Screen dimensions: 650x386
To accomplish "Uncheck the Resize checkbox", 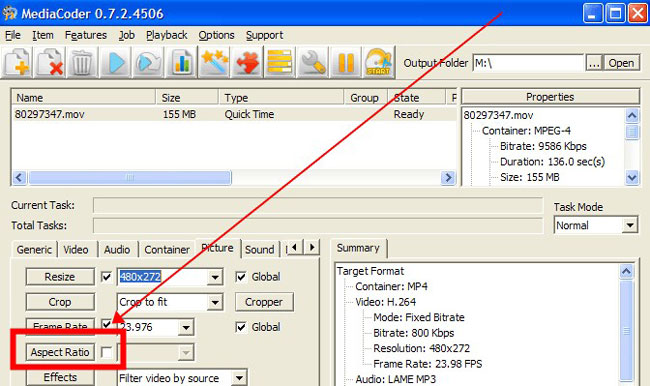I will point(107,277).
